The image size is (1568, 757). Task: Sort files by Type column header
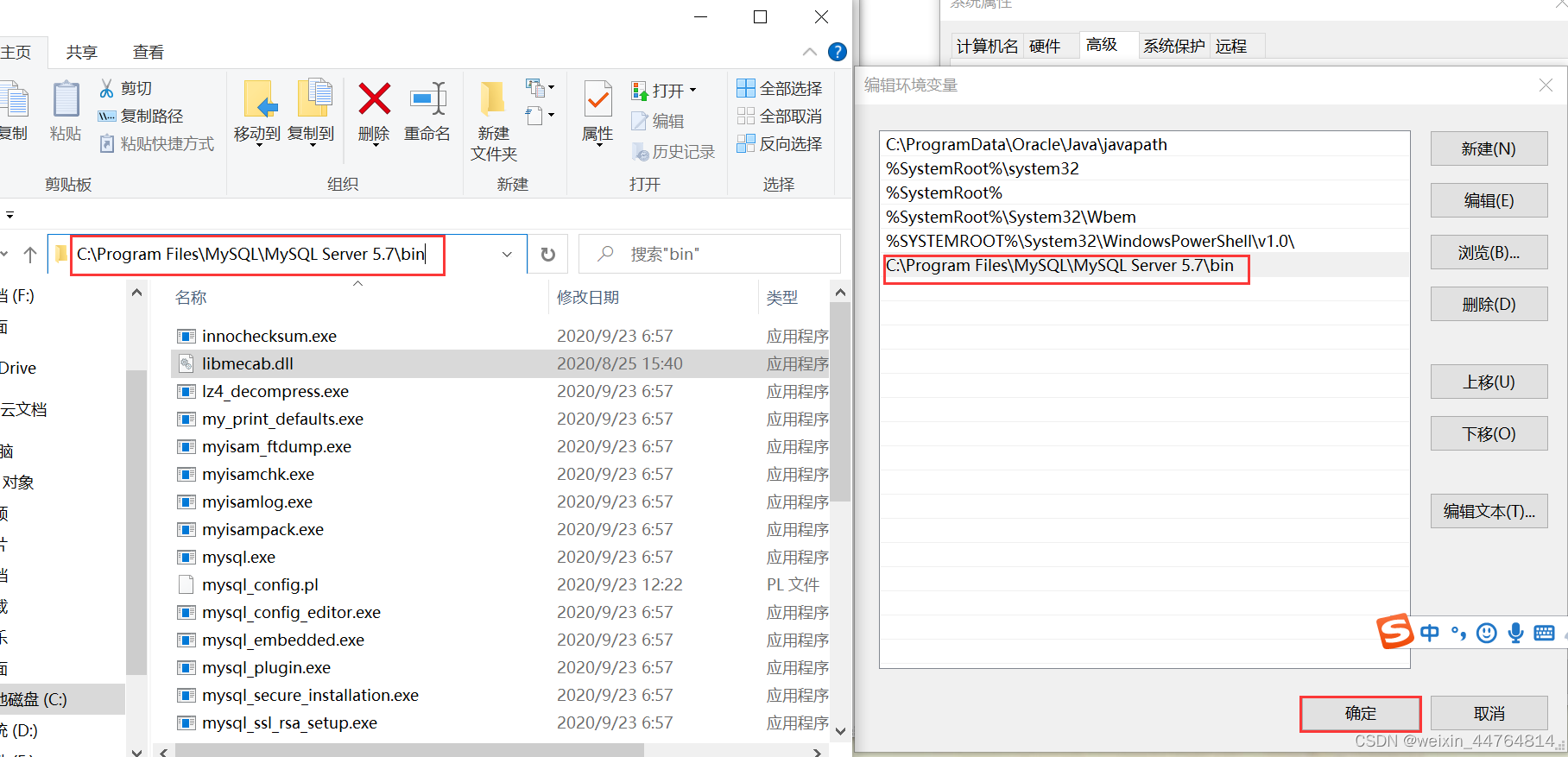coord(782,298)
